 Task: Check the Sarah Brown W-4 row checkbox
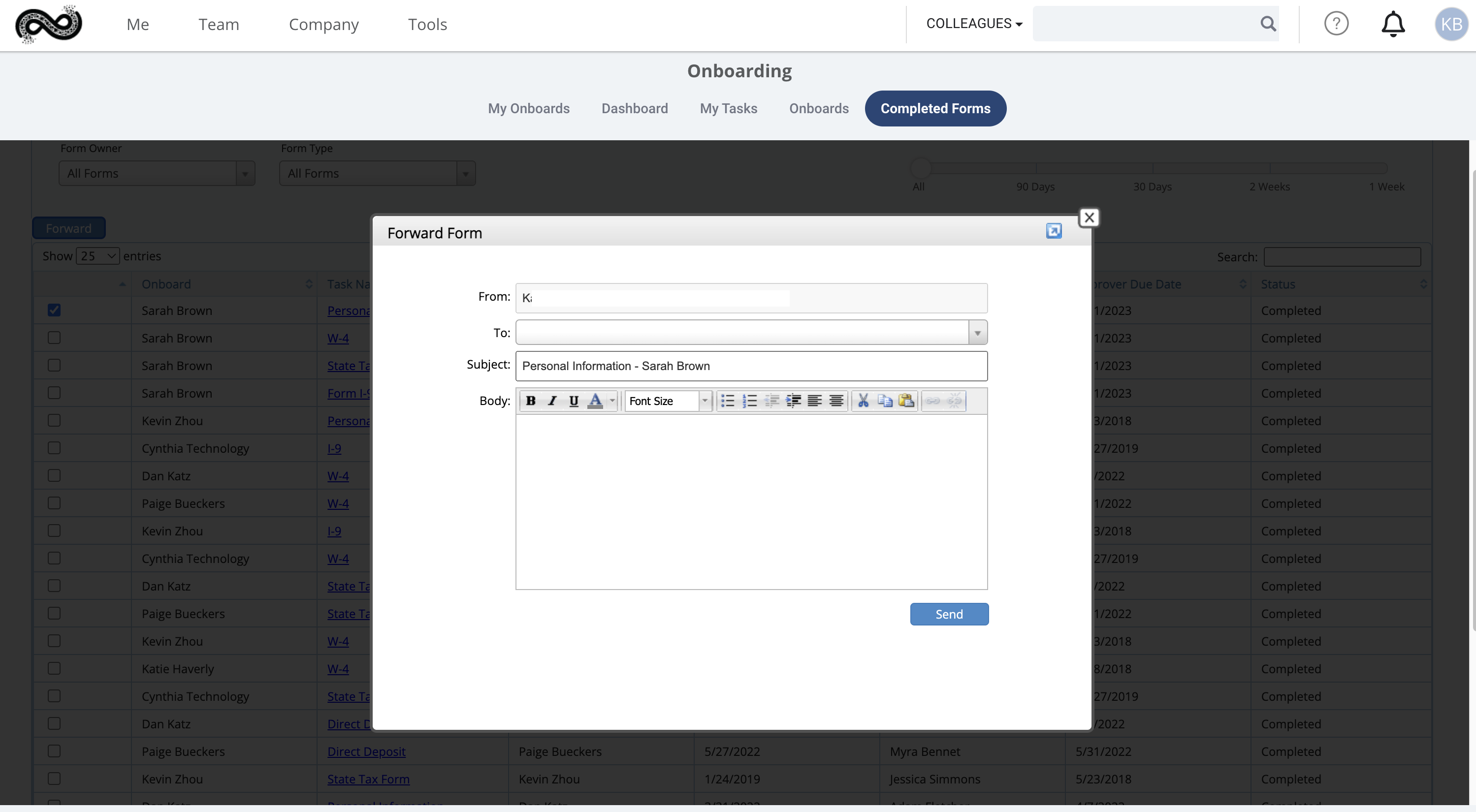coord(54,338)
